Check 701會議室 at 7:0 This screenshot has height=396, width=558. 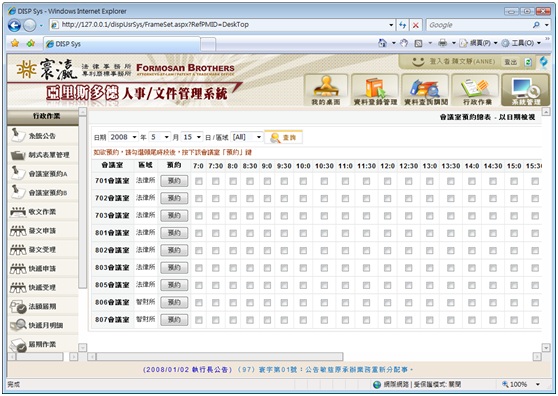[199, 181]
